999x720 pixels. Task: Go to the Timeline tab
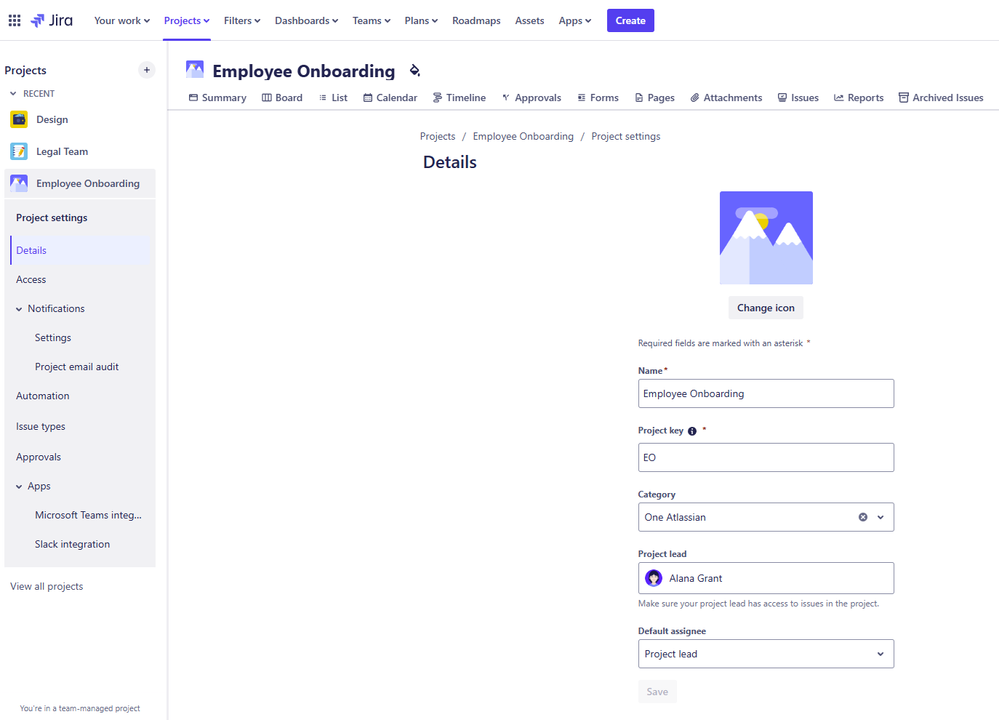coord(459,97)
